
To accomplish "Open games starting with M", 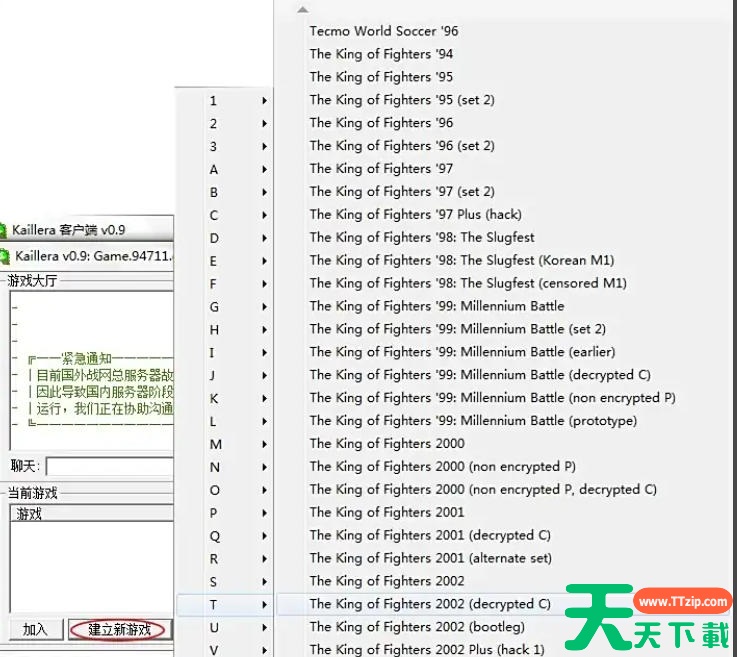I will pyautogui.click(x=225, y=445).
